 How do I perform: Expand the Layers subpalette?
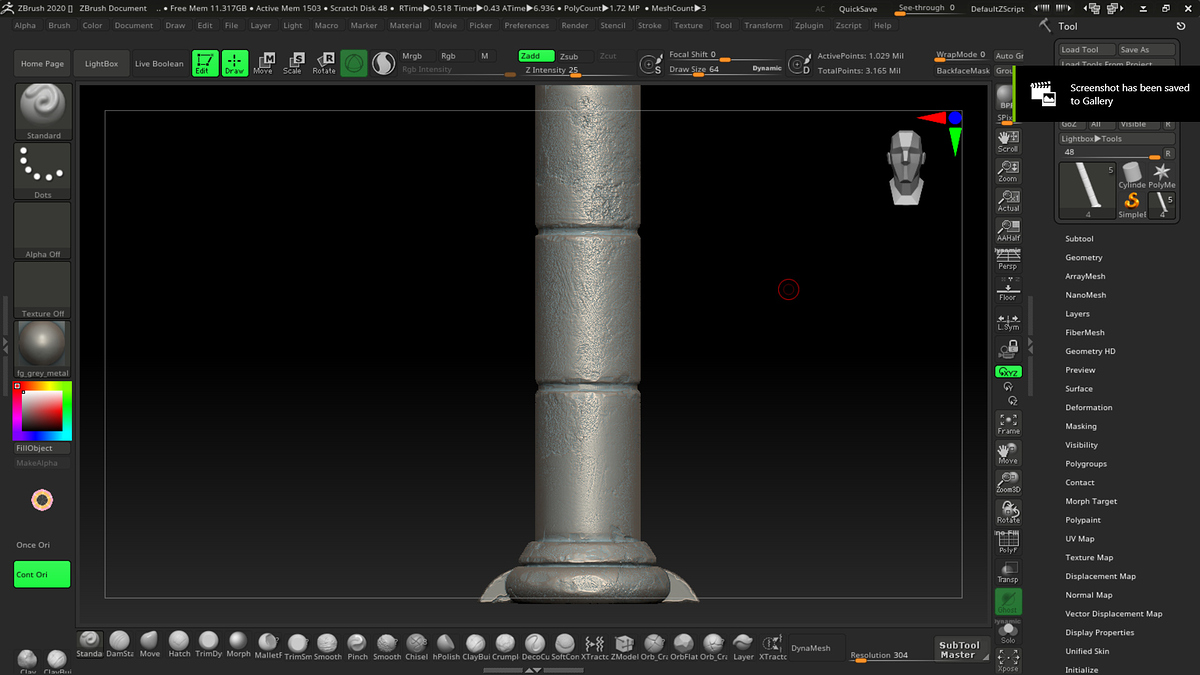[1077, 314]
